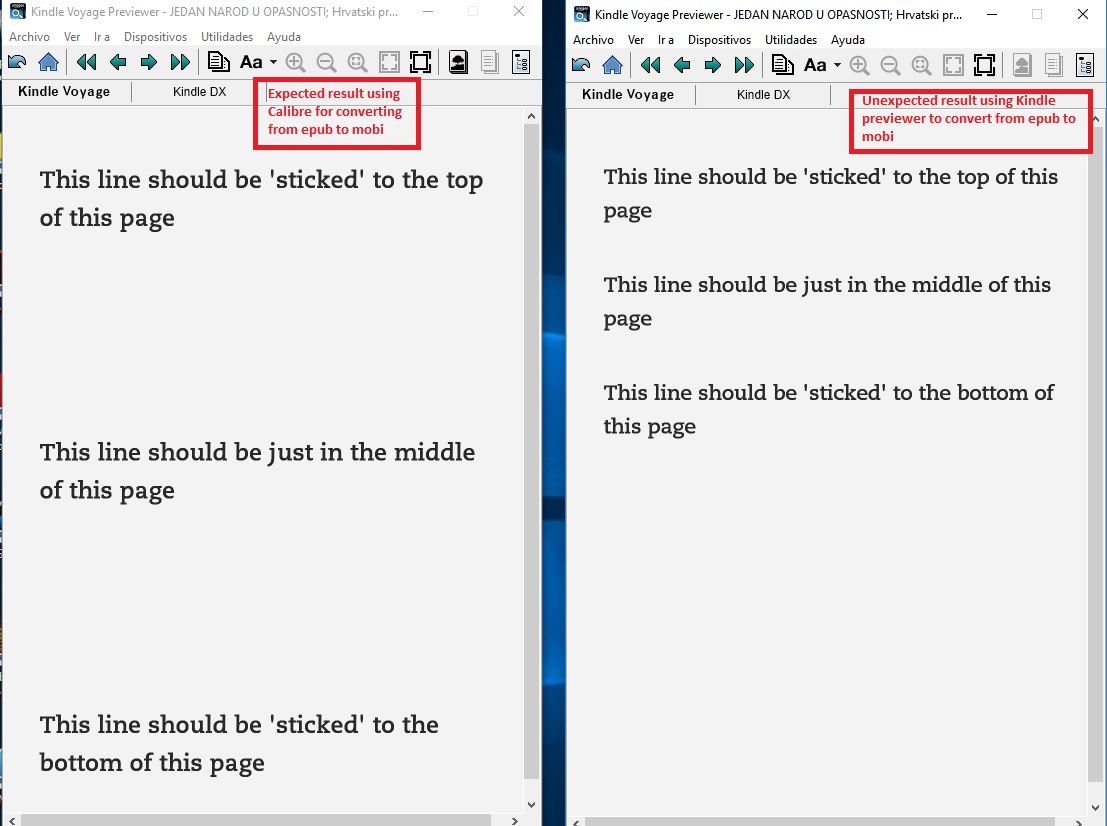Open Aa font settings in left window
The height and width of the screenshot is (826, 1107).
coord(251,62)
